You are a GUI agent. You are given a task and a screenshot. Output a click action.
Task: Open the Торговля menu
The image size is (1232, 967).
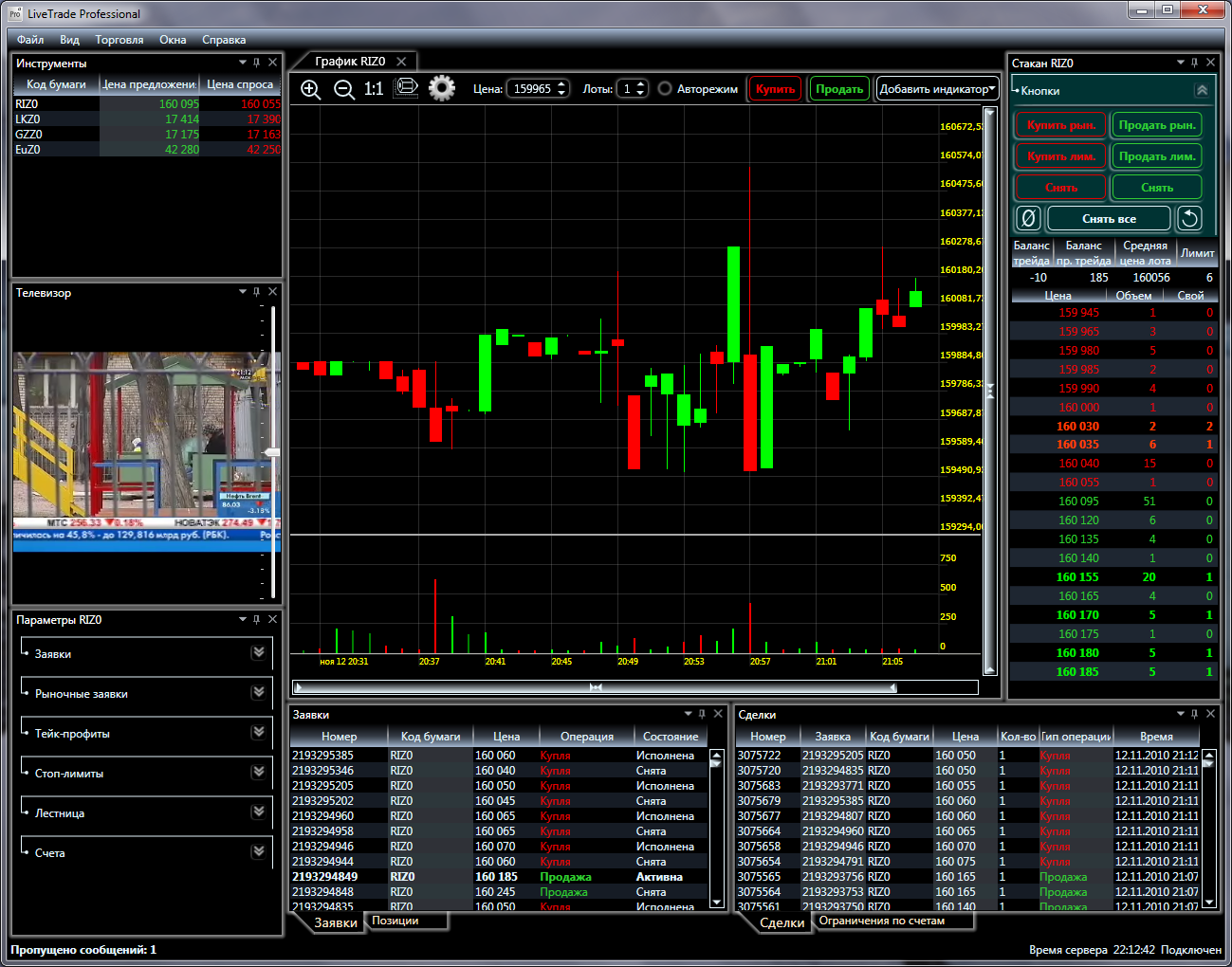[120, 40]
